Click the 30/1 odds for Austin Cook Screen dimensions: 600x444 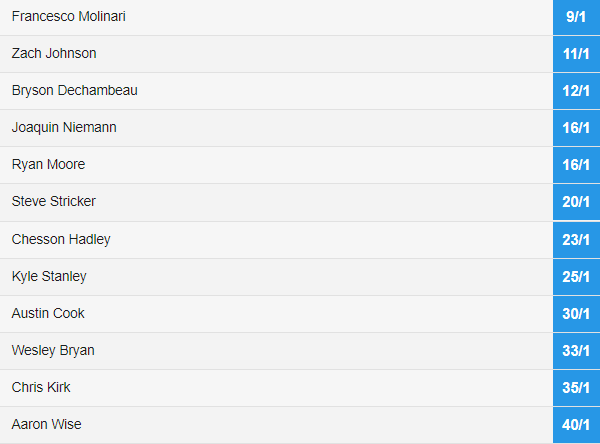point(576,314)
